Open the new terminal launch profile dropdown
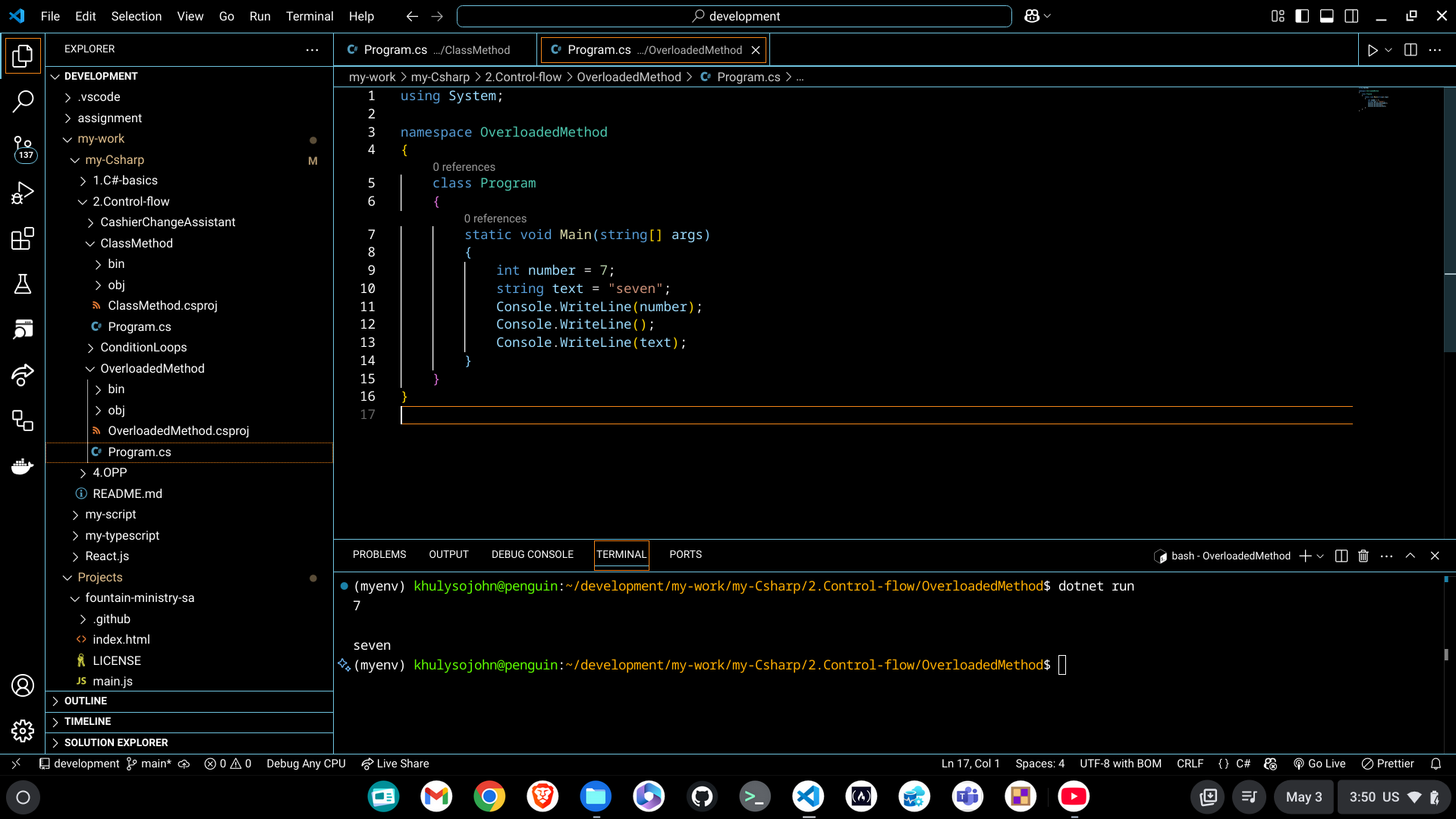 pos(1320,556)
